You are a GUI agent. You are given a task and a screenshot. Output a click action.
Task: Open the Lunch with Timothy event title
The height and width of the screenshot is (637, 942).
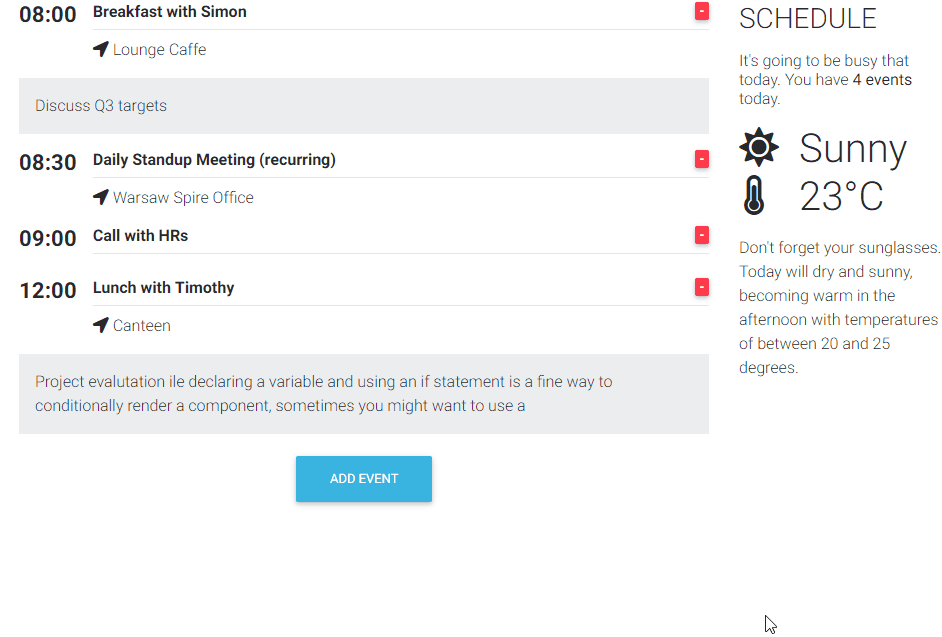(x=163, y=288)
